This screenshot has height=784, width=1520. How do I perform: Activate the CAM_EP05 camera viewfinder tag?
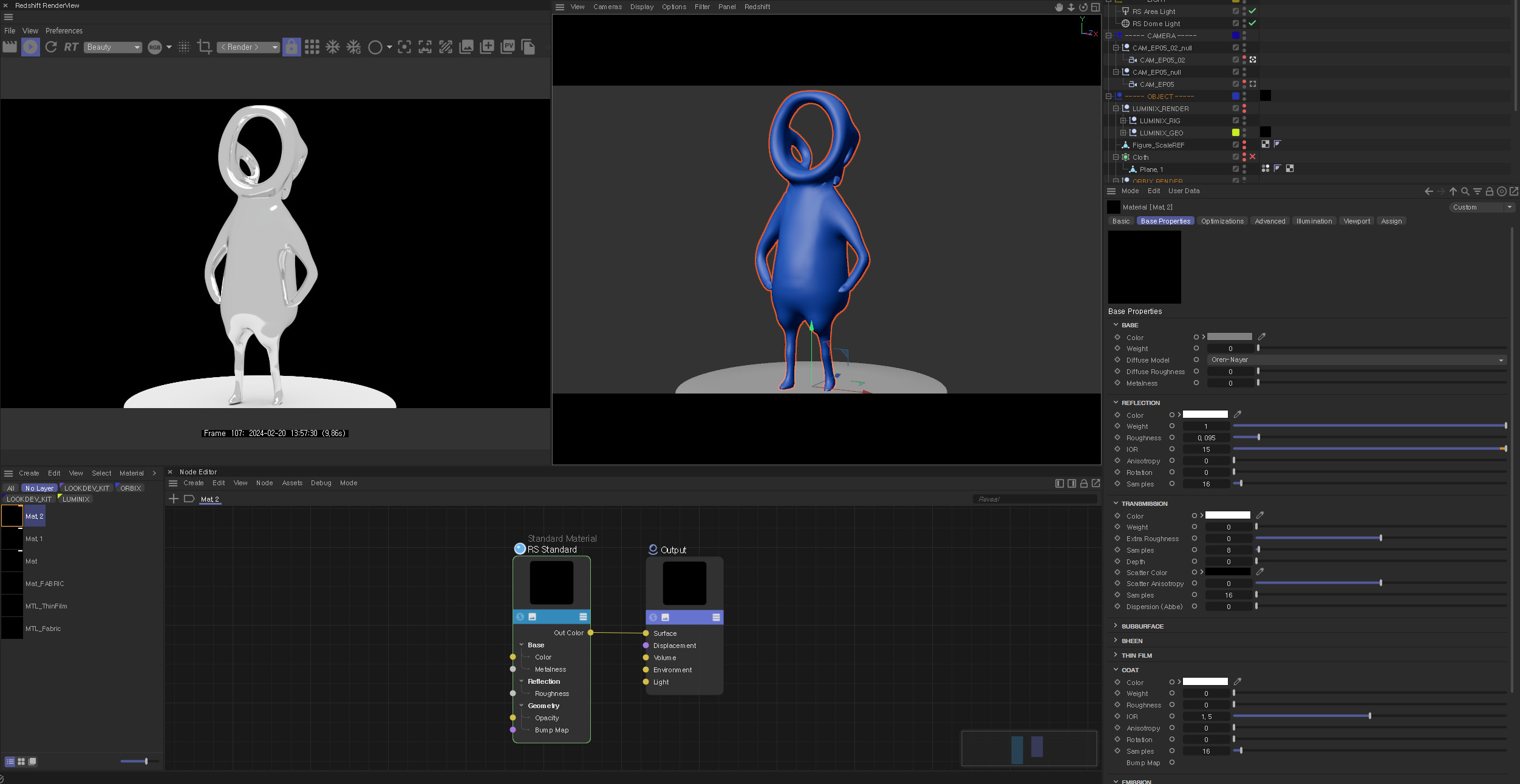tap(1253, 84)
